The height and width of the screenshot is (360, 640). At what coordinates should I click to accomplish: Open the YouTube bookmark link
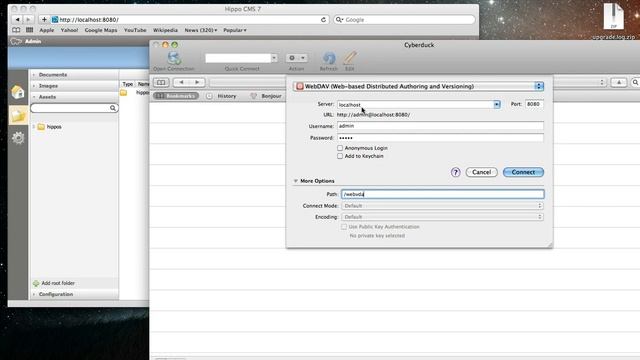pyautogui.click(x=135, y=30)
